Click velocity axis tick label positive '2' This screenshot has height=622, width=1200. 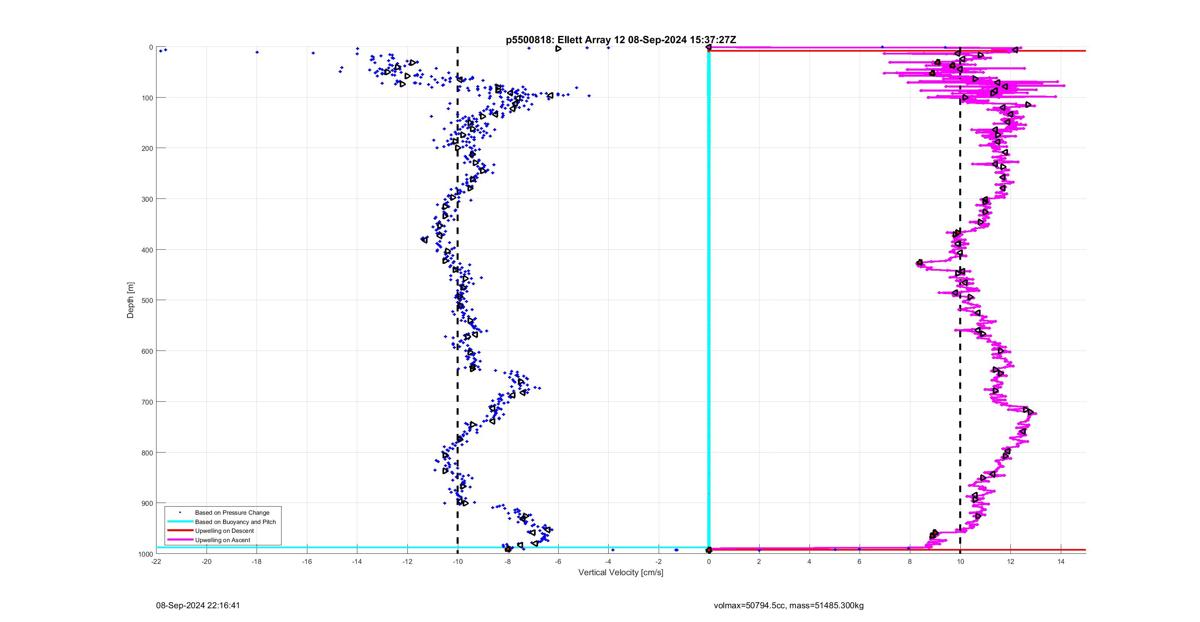tap(759, 561)
